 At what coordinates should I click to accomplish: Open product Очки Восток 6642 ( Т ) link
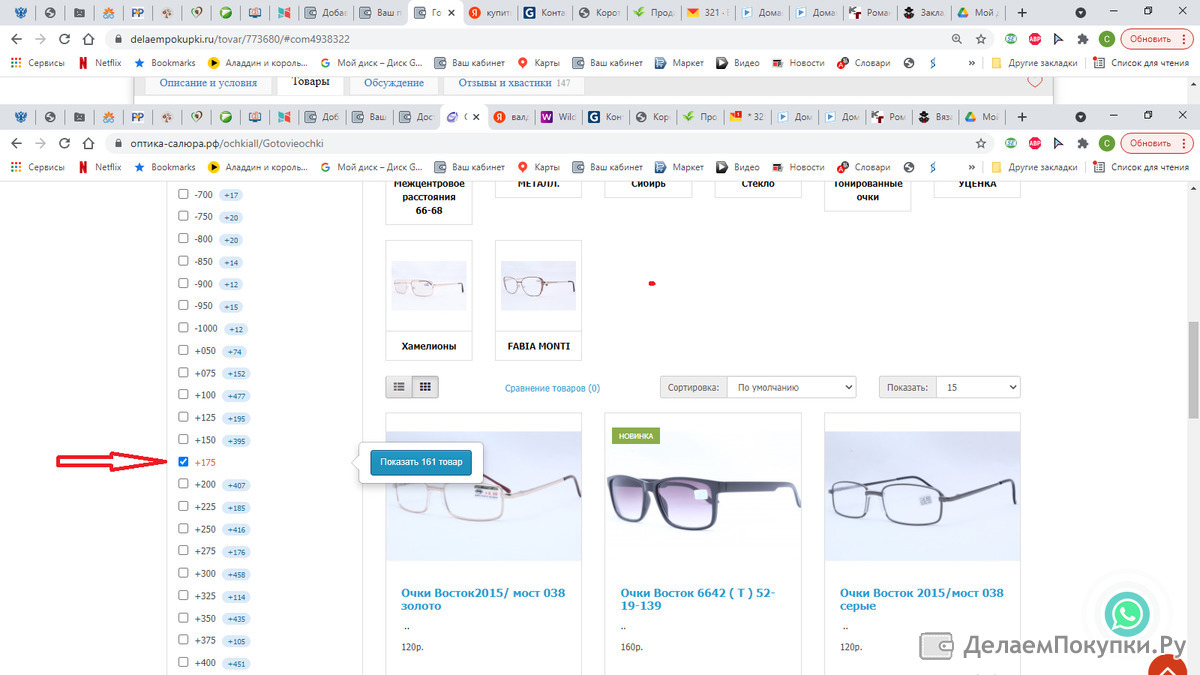698,599
